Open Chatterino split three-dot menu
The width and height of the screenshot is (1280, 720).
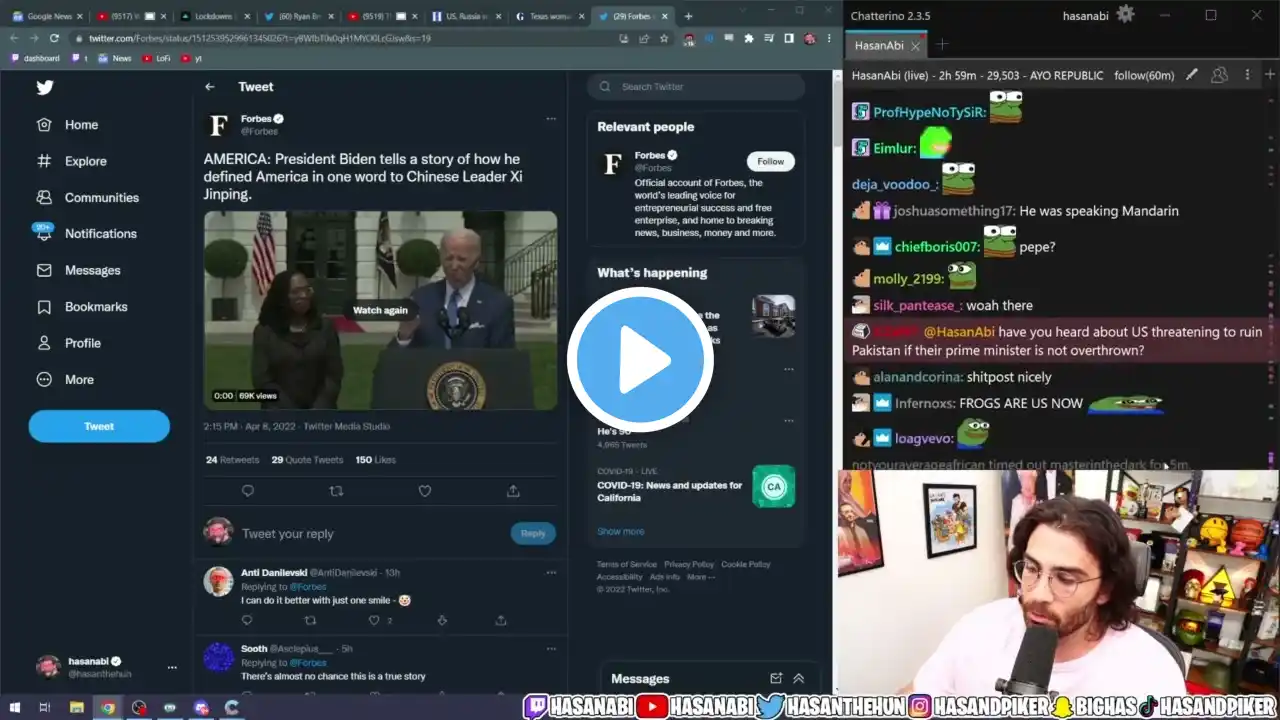pyautogui.click(x=1247, y=75)
